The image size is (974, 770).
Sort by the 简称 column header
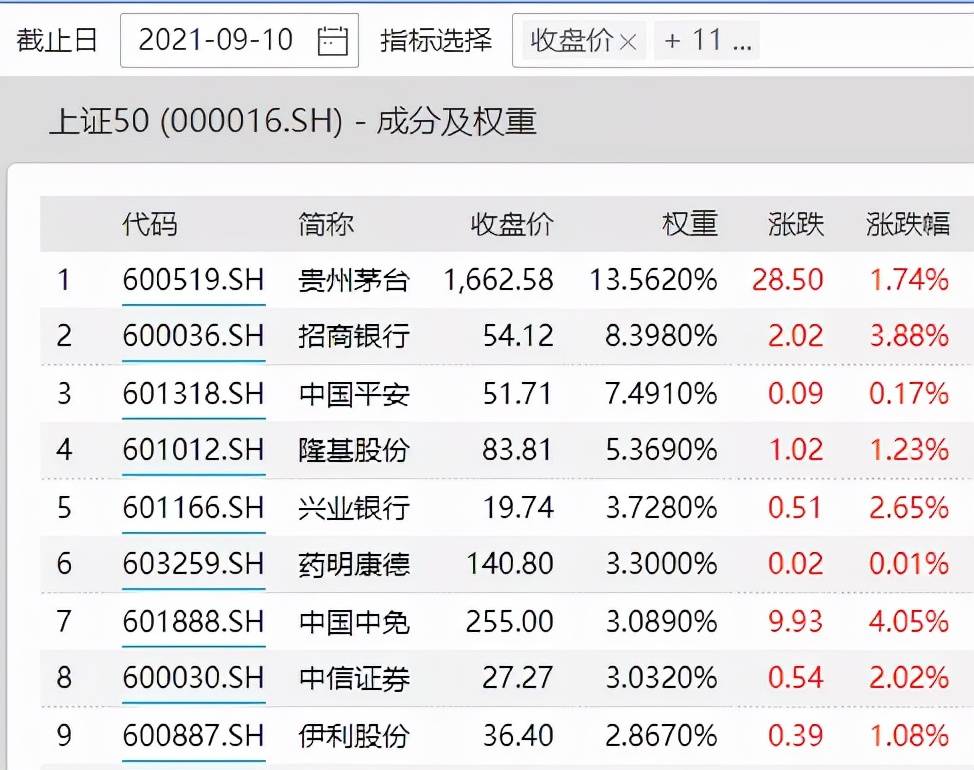326,224
